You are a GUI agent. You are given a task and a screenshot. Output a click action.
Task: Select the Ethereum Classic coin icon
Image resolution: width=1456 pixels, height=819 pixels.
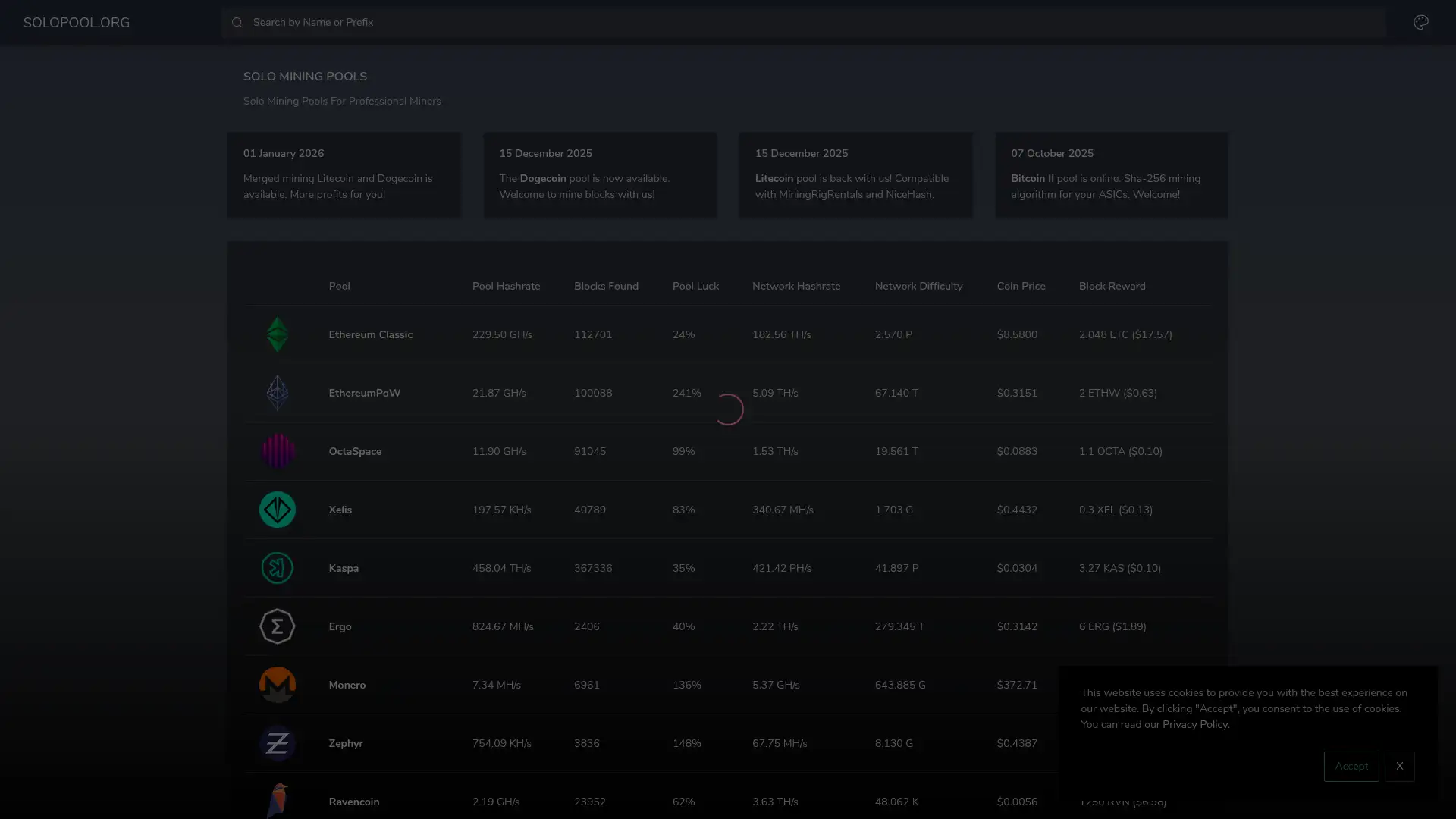coord(278,334)
